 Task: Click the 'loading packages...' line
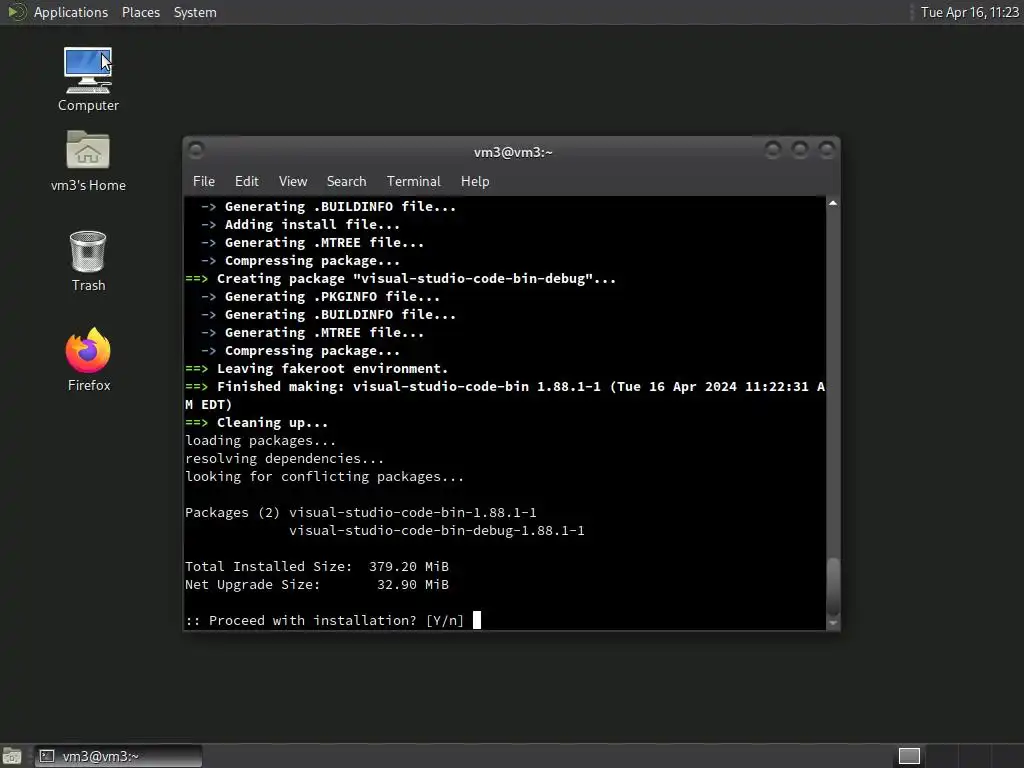coord(261,441)
